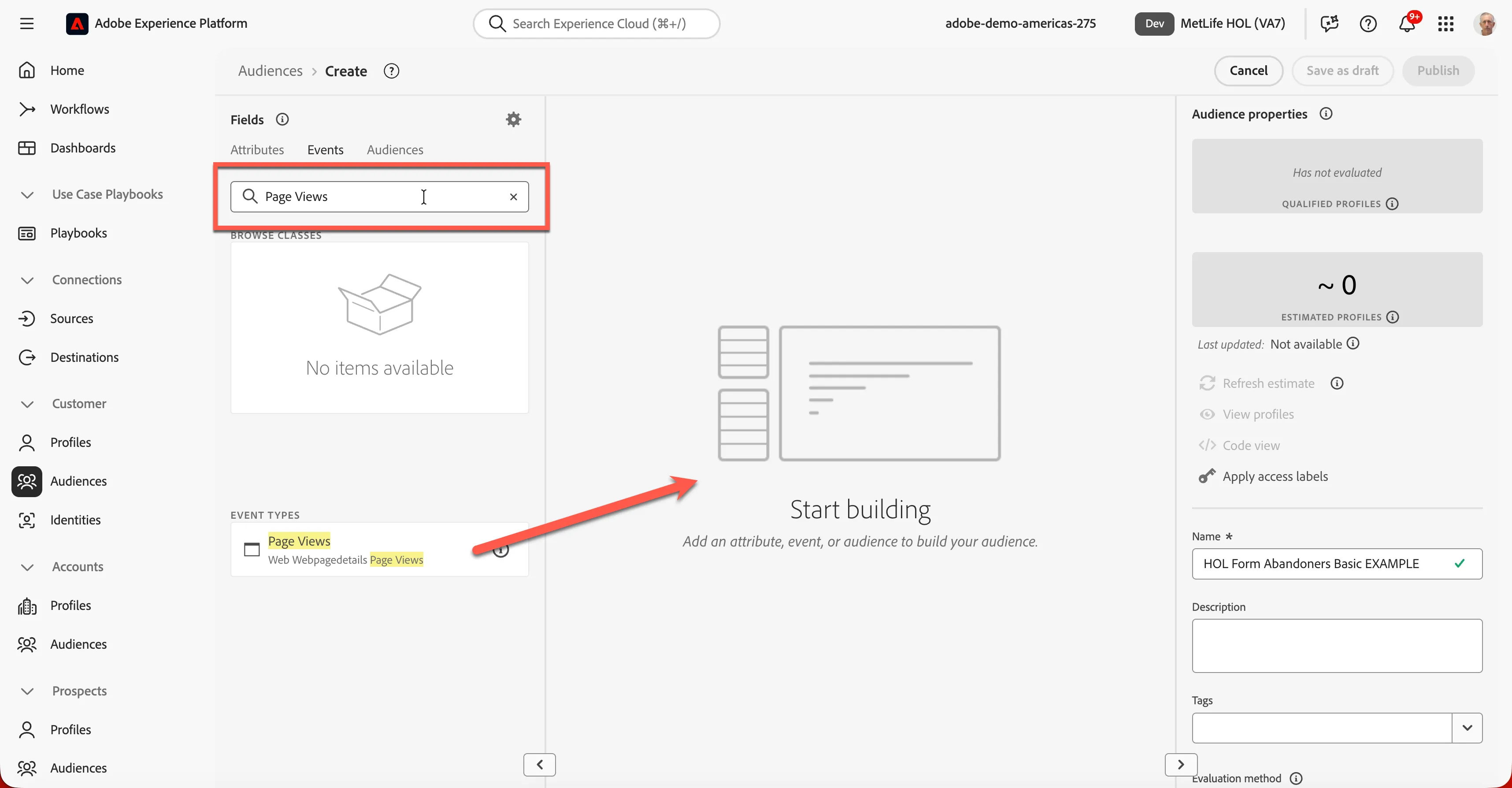The width and height of the screenshot is (1512, 788).
Task: Collapse the Customer section
Action: coord(27,404)
